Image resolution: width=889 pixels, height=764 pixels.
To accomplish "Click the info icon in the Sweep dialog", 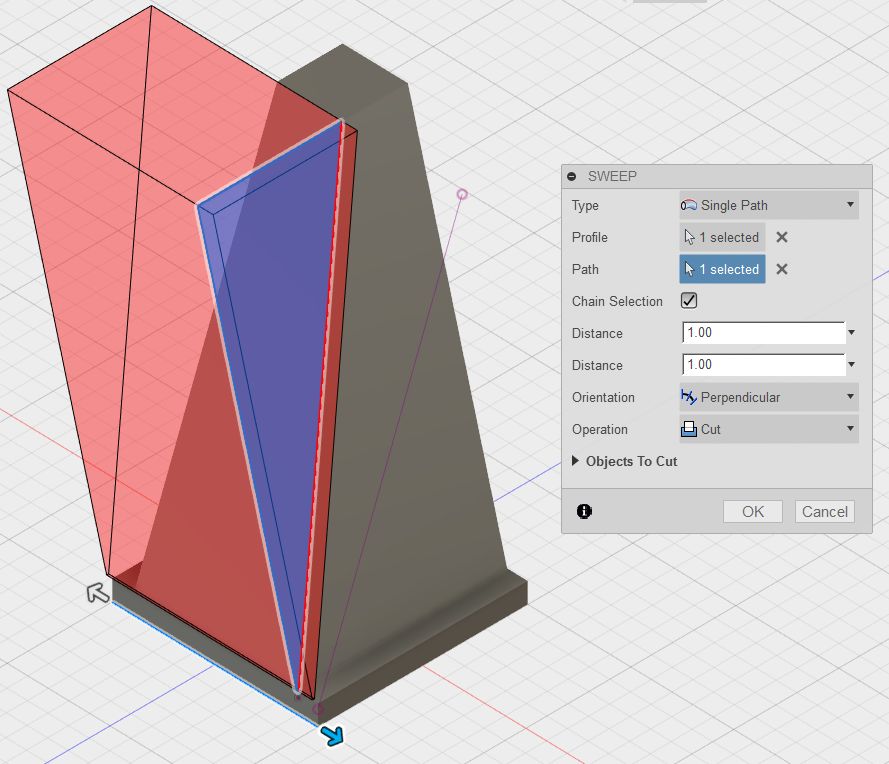I will click(x=585, y=511).
